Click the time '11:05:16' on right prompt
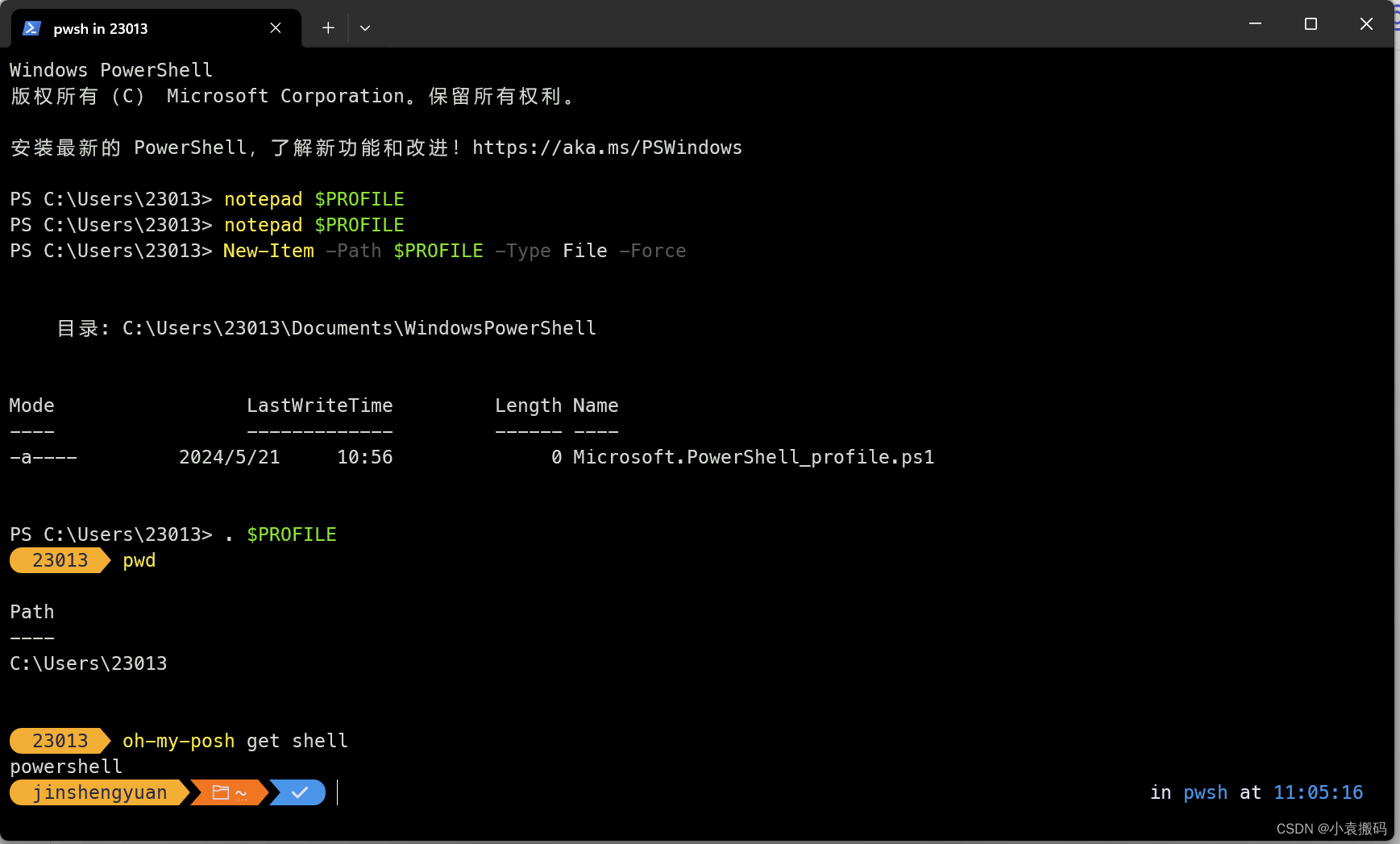This screenshot has width=1400, height=844. tap(1318, 792)
